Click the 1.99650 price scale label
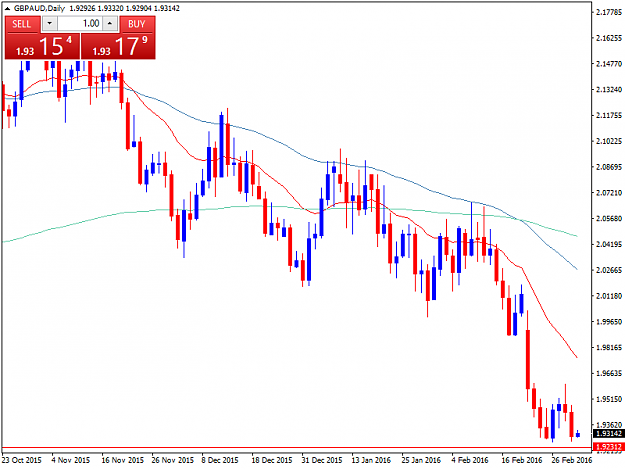The width and height of the screenshot is (625, 469). pos(609,322)
